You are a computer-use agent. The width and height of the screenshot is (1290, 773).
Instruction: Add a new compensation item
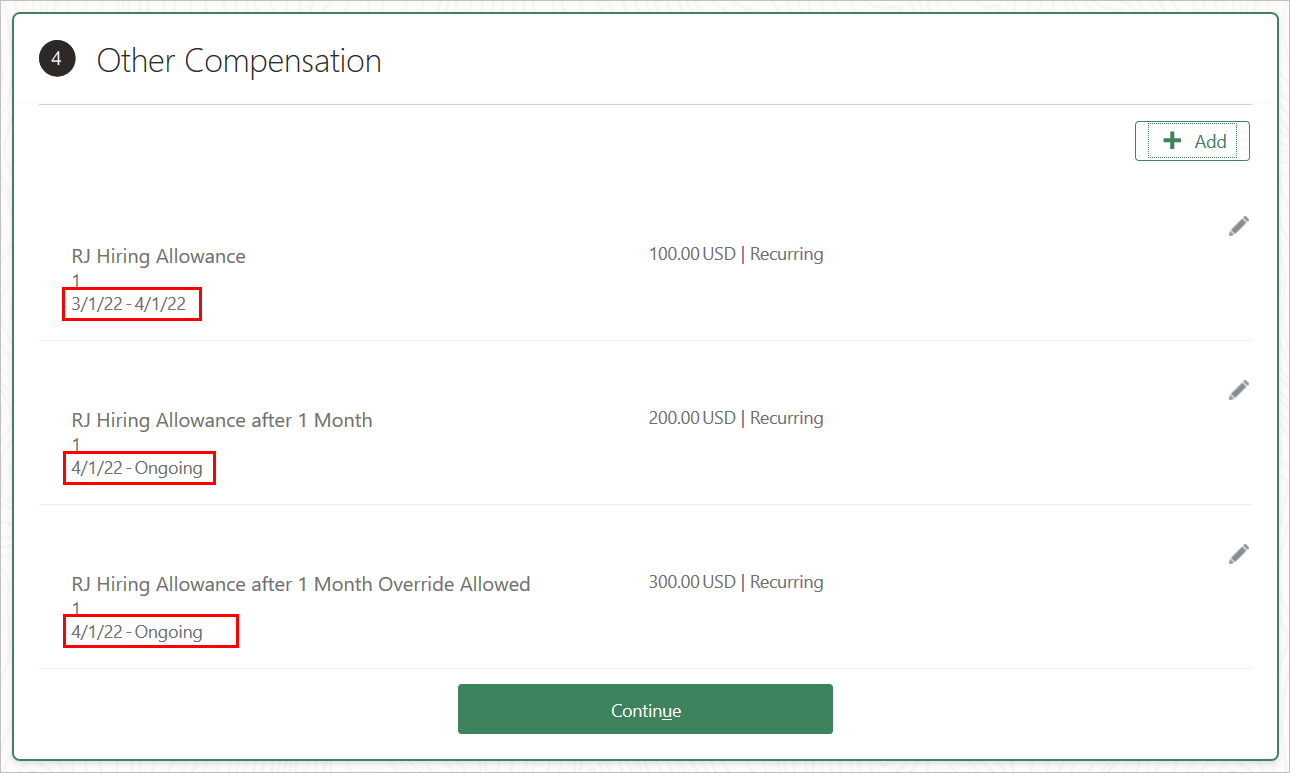point(1192,141)
